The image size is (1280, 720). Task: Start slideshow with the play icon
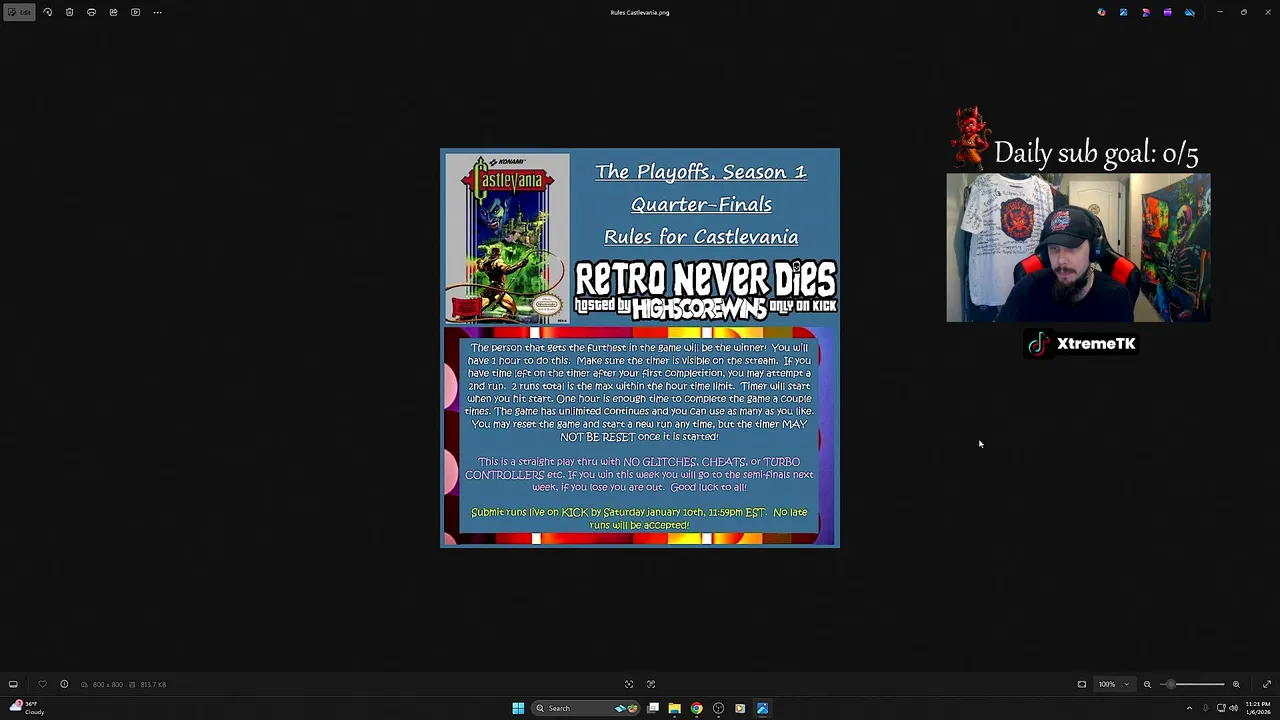pyautogui.click(x=135, y=12)
